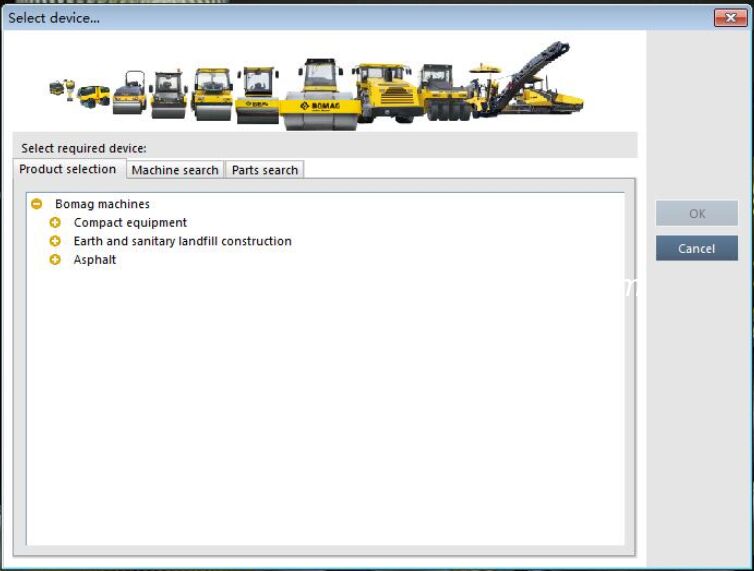
Task: Close the Select device dialog
Action: [x=731, y=18]
